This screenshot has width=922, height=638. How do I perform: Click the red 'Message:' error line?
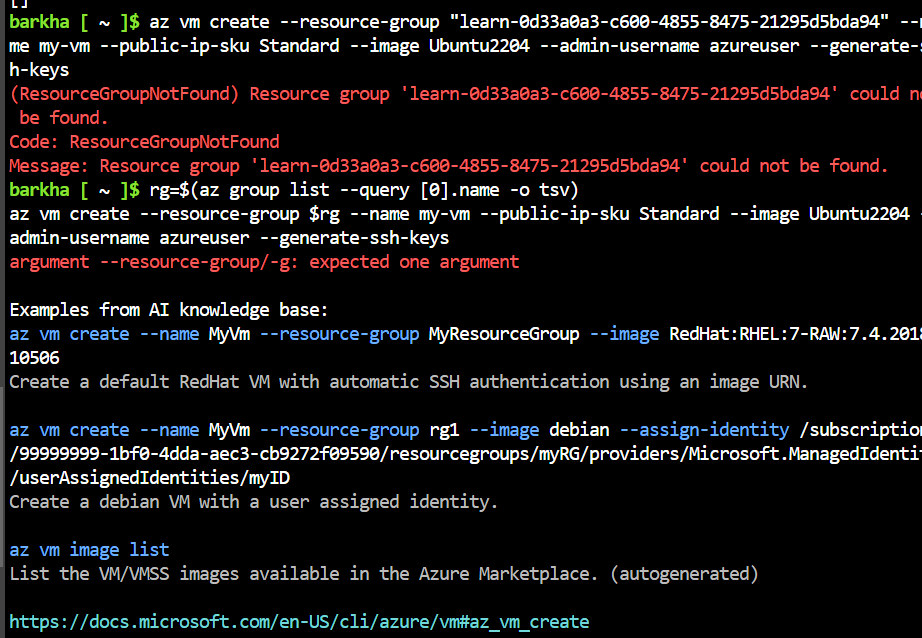click(55, 165)
